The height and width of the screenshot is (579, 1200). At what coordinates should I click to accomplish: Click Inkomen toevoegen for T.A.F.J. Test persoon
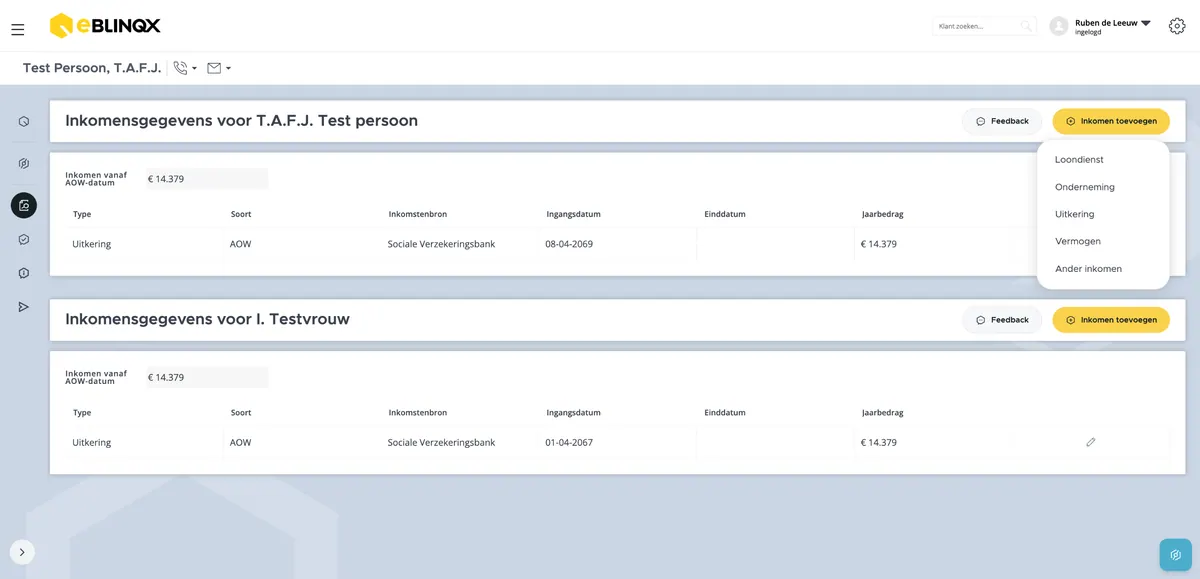coord(1111,121)
